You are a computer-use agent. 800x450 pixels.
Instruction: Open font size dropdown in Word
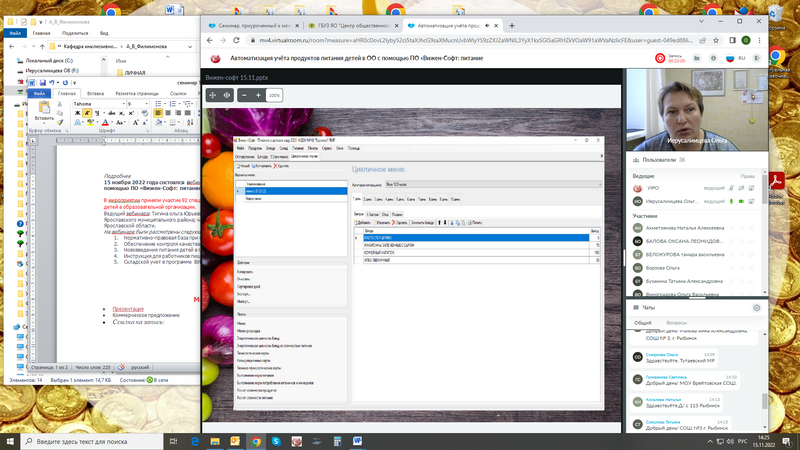click(x=146, y=104)
